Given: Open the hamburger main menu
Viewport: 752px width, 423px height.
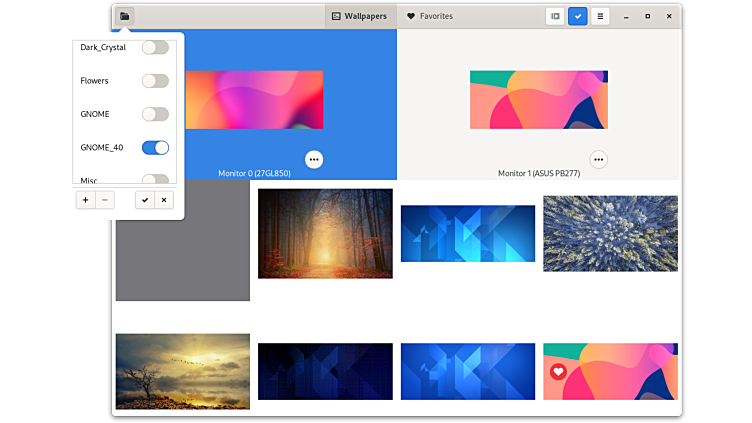Looking at the screenshot, I should click(600, 16).
